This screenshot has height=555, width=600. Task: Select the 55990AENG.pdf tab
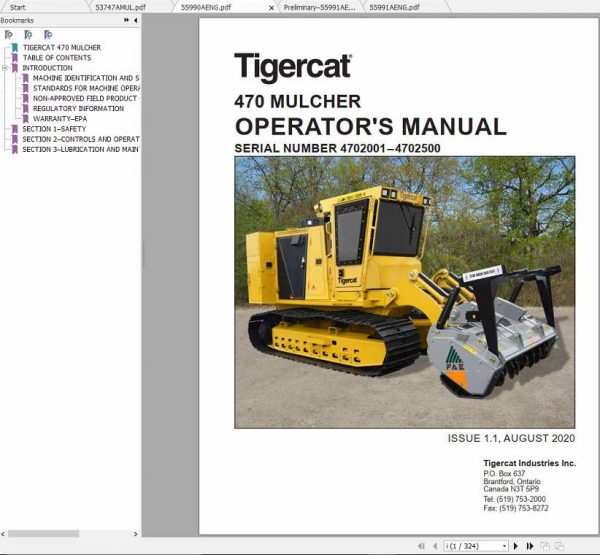pyautogui.click(x=206, y=7)
